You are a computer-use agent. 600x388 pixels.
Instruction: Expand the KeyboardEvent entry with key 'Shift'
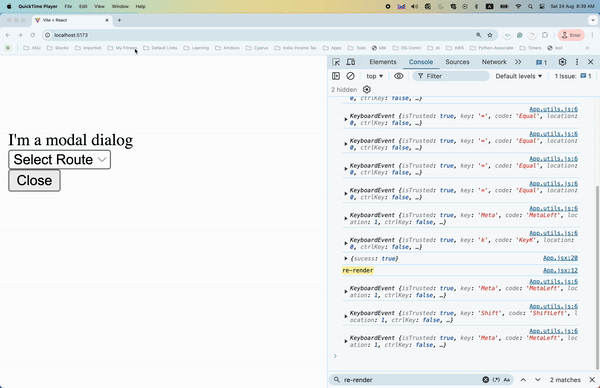pyautogui.click(x=346, y=316)
